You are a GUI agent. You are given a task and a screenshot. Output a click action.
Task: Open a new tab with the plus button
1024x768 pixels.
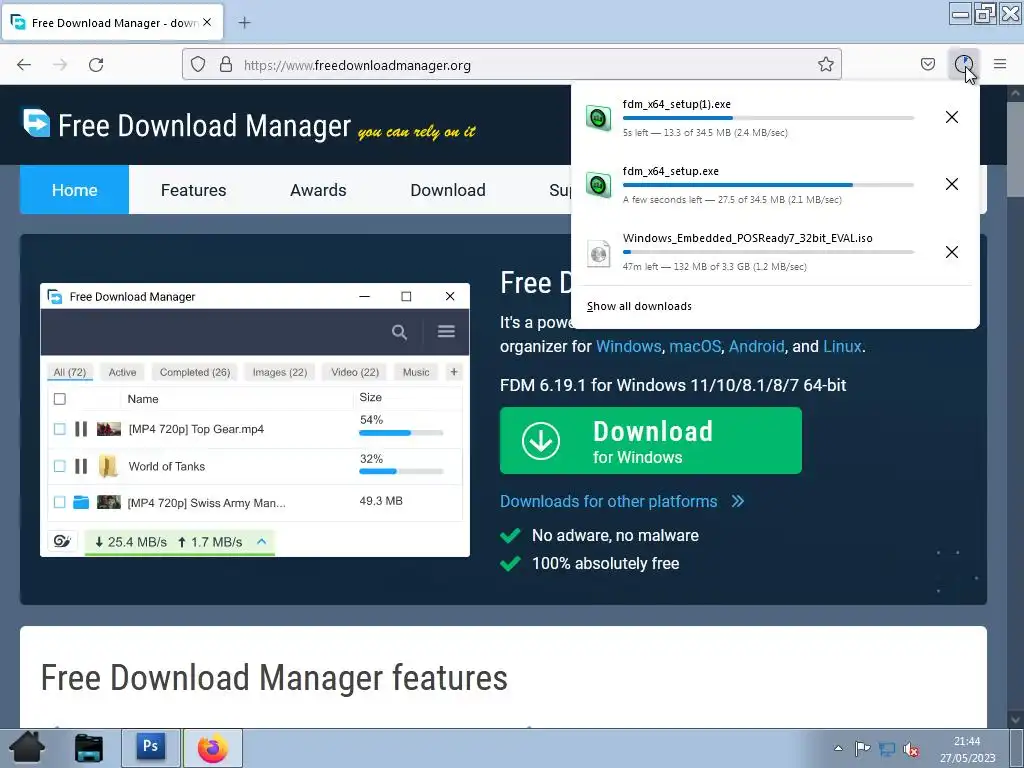point(244,23)
